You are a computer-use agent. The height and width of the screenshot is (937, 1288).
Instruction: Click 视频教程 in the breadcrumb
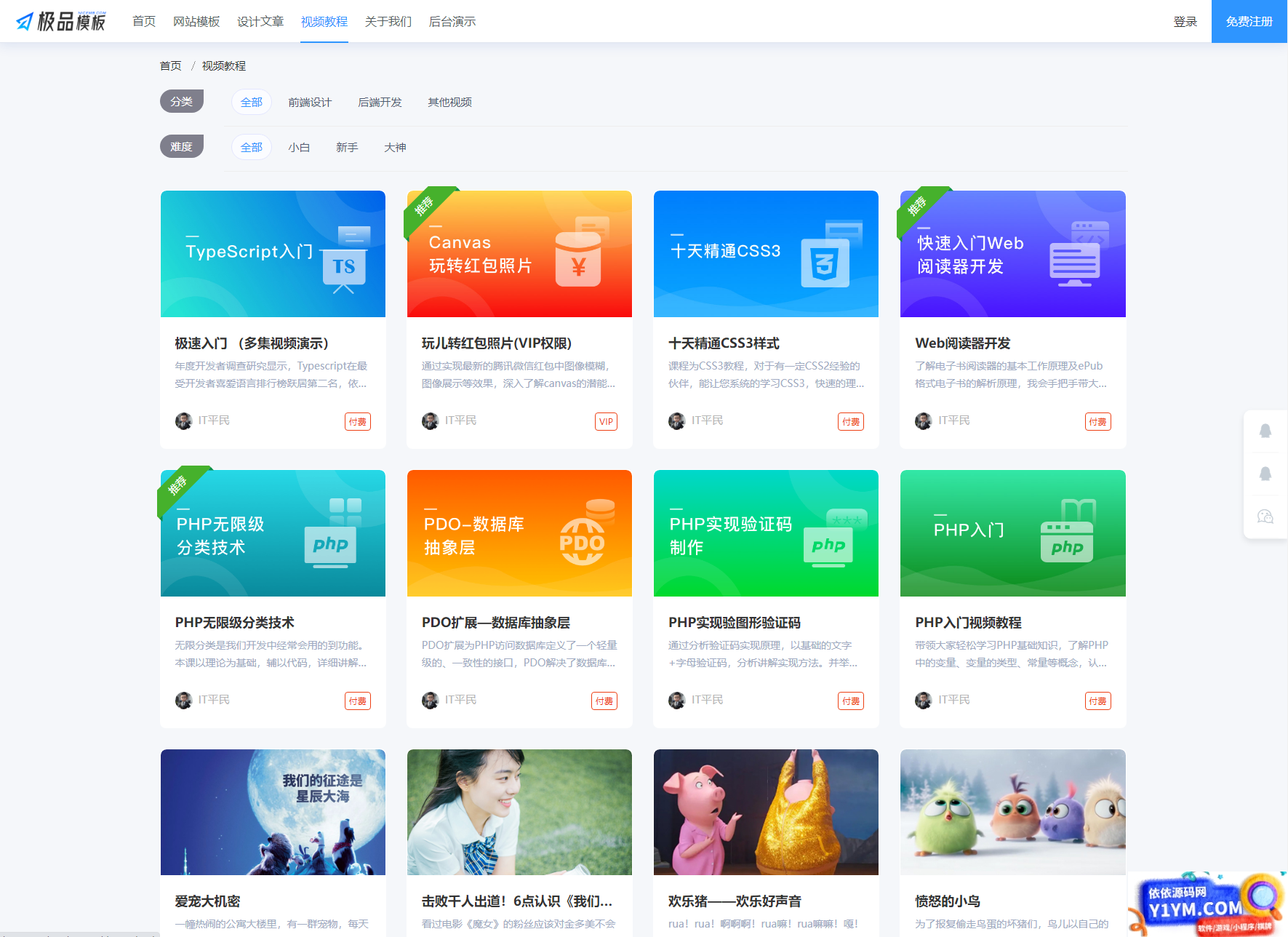tap(224, 66)
